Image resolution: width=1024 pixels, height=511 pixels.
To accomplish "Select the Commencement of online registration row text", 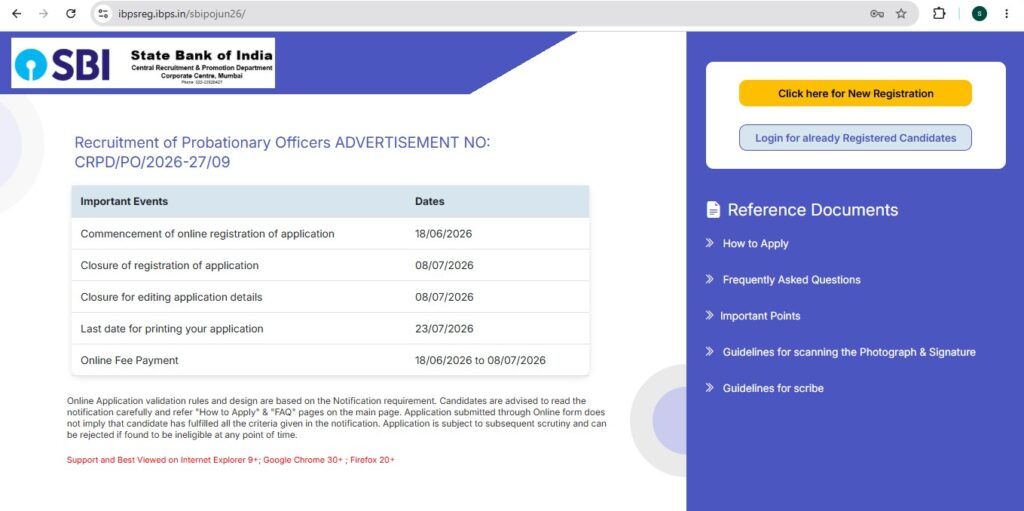I will [208, 233].
